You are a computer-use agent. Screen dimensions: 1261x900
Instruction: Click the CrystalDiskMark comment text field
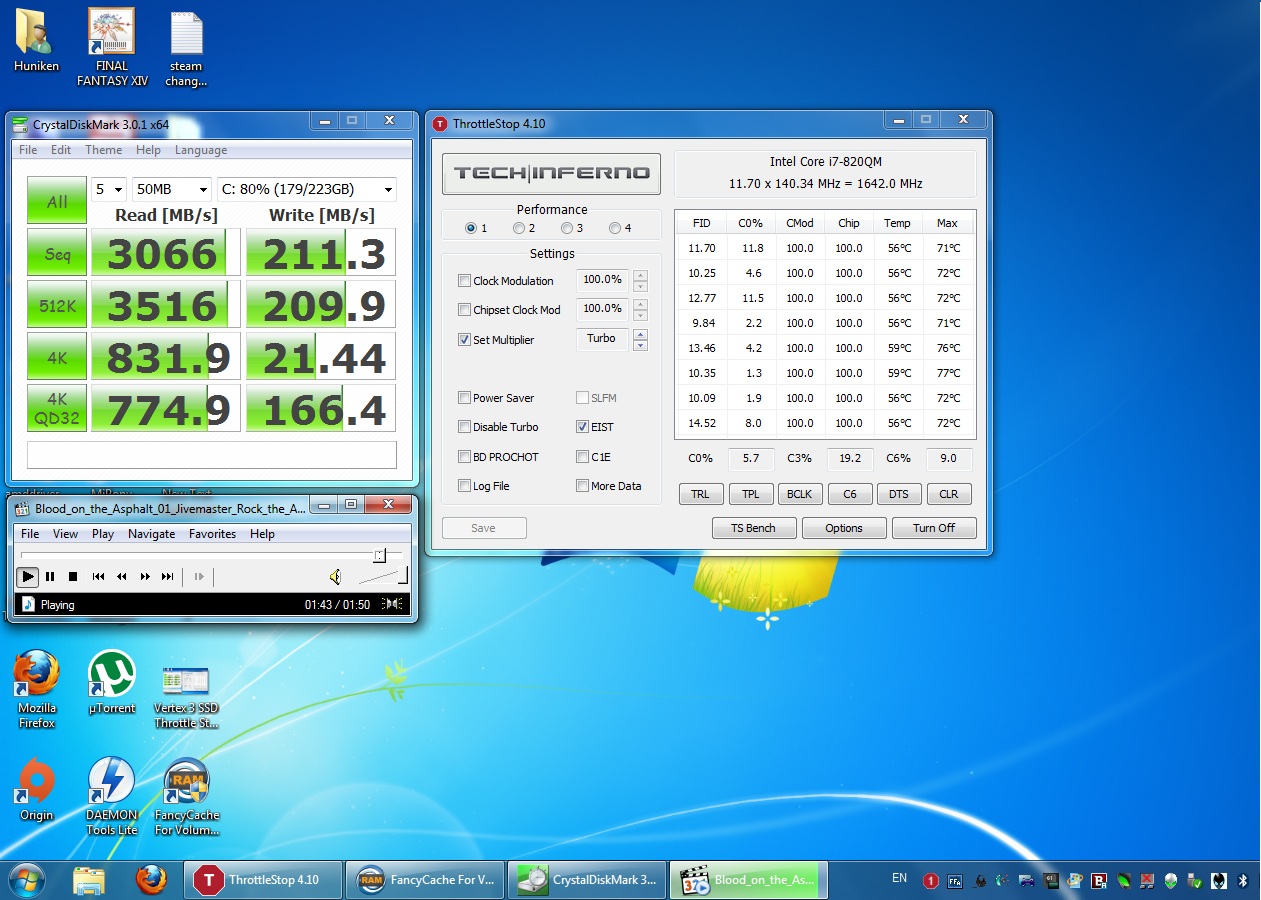(x=212, y=454)
